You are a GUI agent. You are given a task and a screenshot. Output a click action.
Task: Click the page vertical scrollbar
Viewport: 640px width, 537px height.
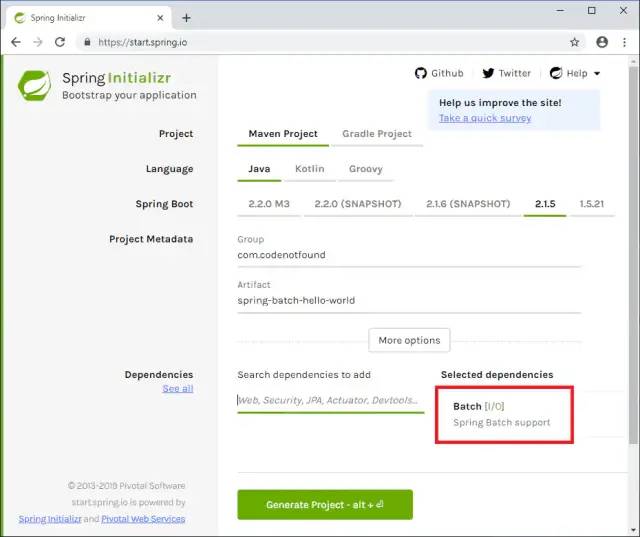(633, 256)
